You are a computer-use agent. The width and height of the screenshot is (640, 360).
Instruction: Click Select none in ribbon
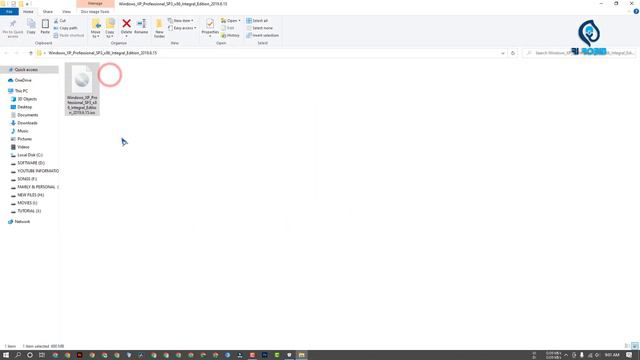tap(259, 28)
